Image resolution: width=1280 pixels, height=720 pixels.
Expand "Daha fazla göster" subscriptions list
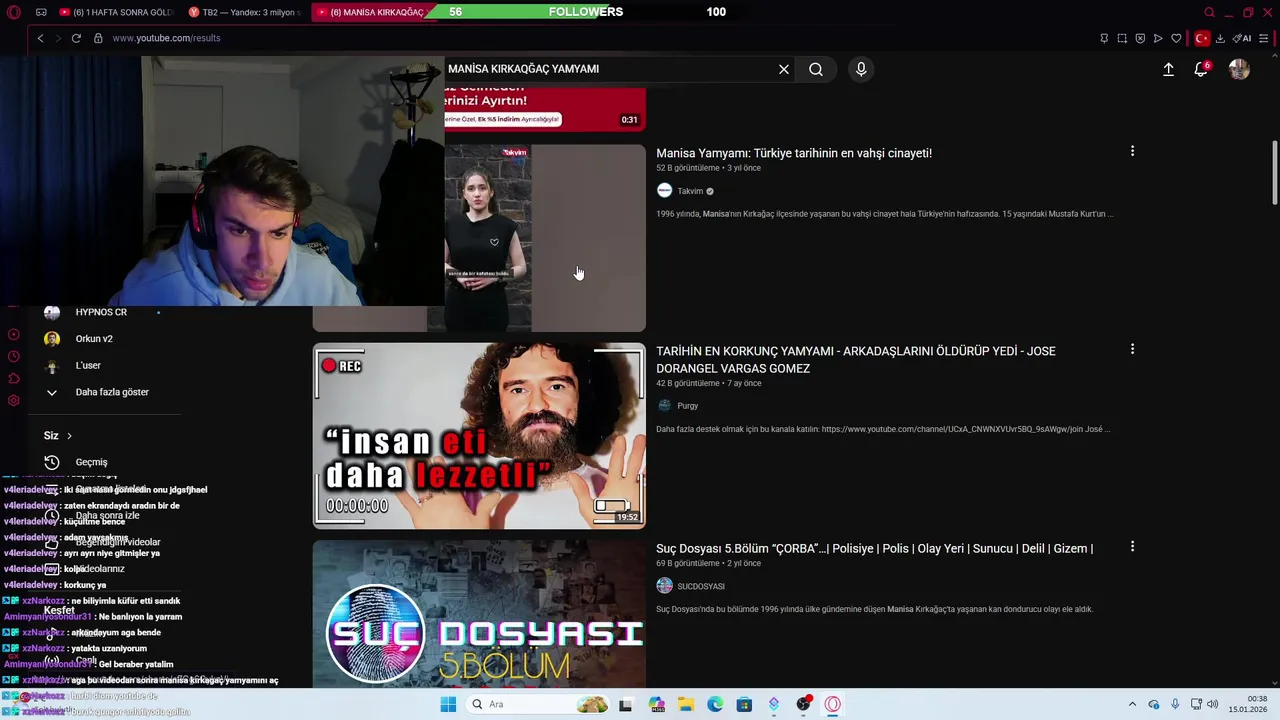click(x=112, y=392)
